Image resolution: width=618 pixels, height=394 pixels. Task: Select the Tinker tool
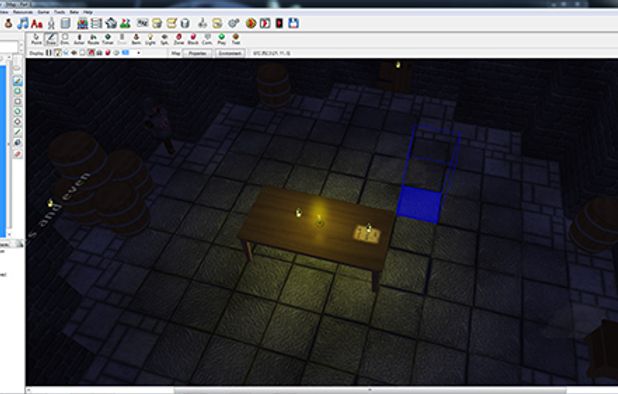click(108, 39)
